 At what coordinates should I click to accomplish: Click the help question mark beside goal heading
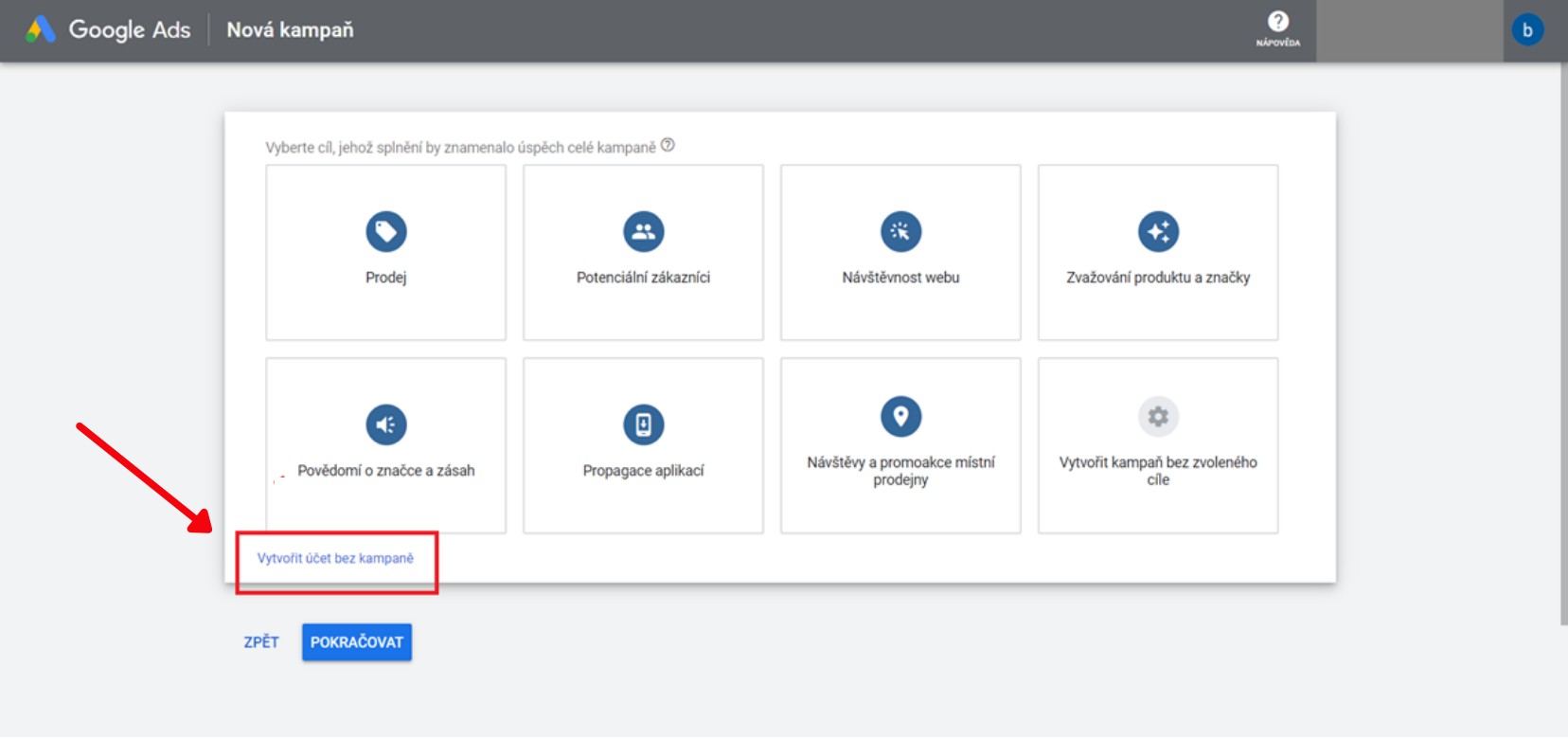(x=668, y=145)
